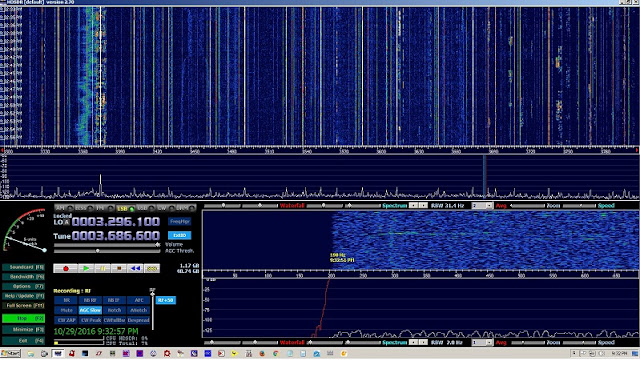The width and height of the screenshot is (640, 365).
Task: Select FM demodulation mode
Action: (104, 208)
